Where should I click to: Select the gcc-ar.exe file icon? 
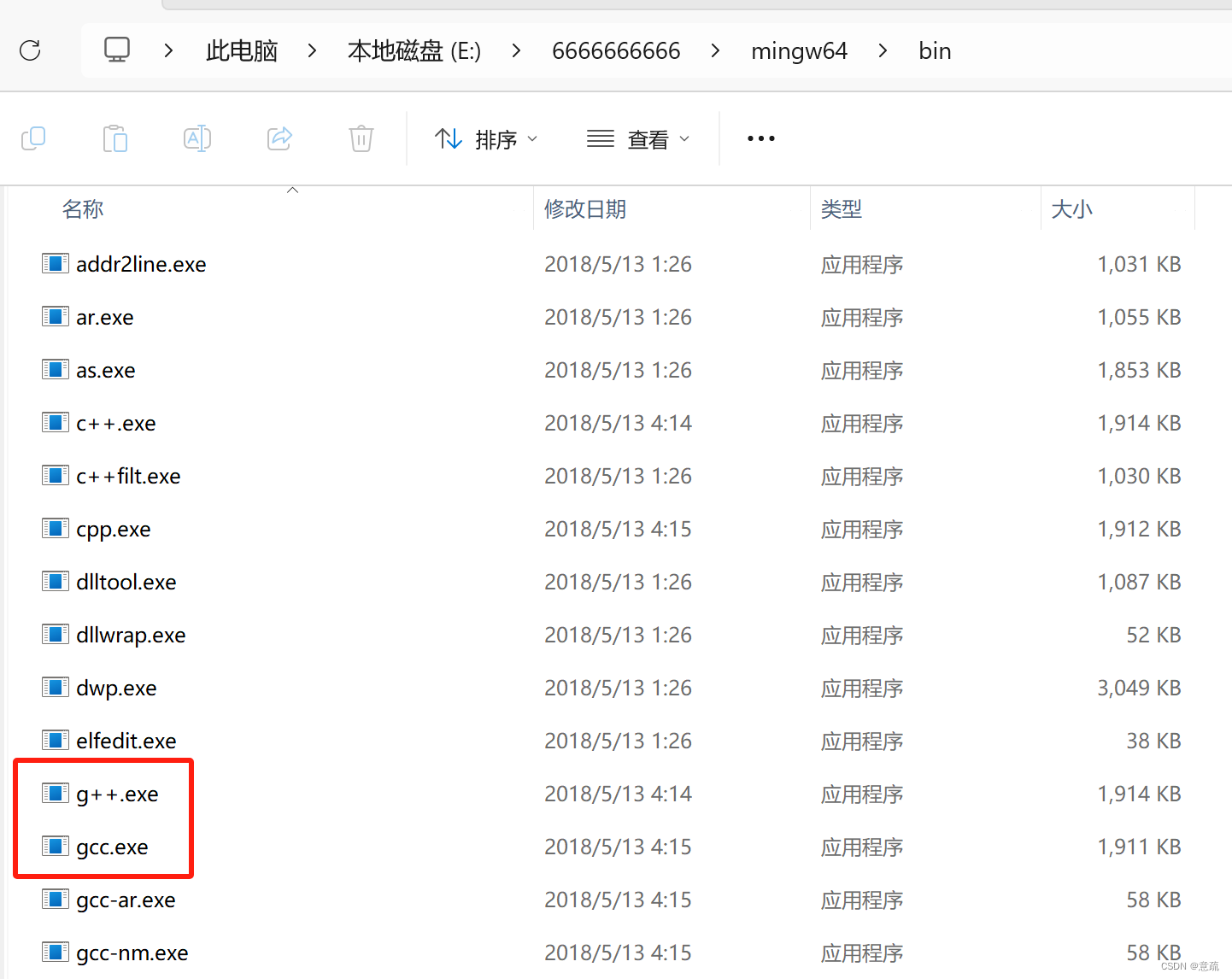tap(56, 899)
